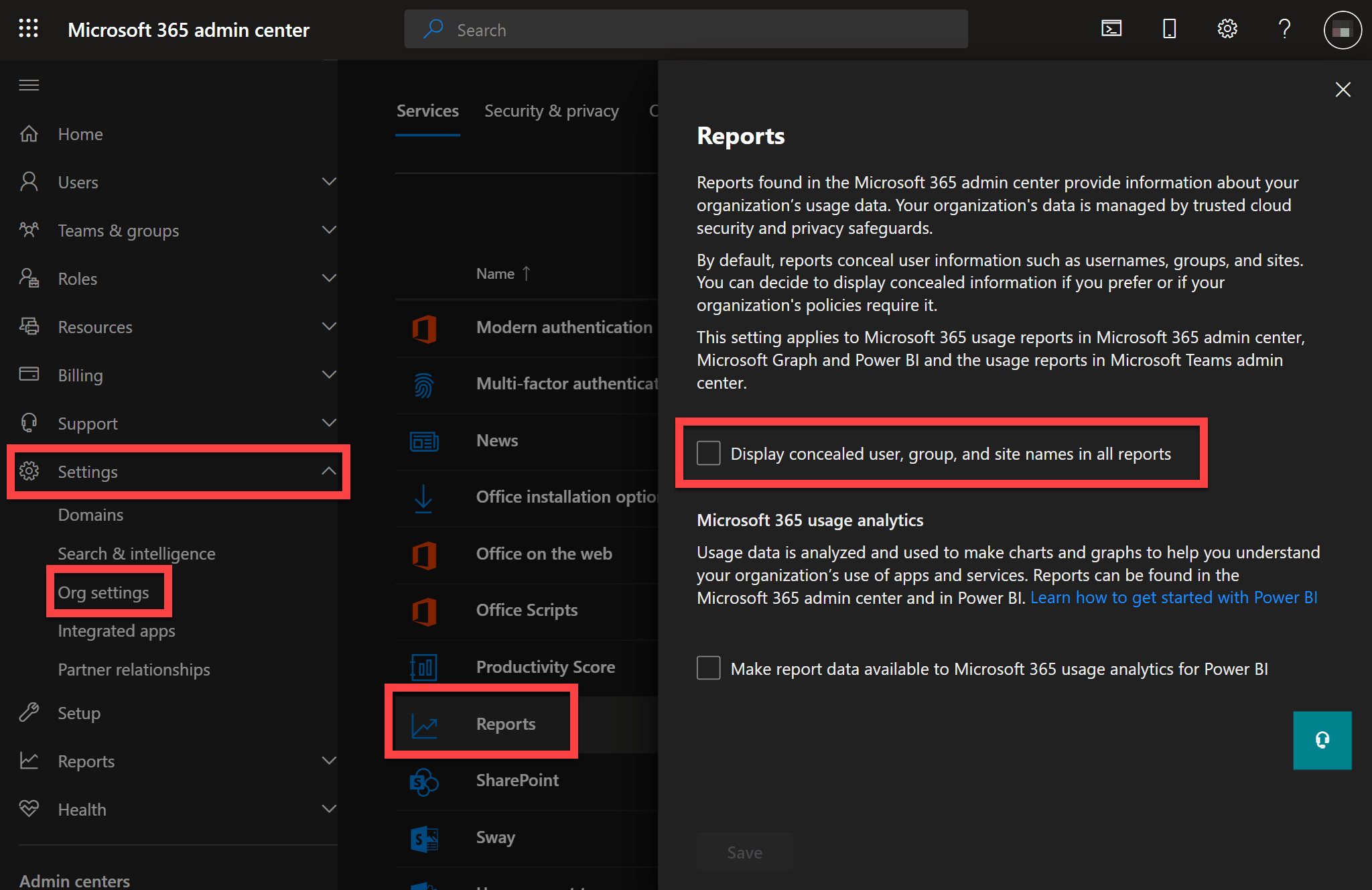Check make report data available for Power BI

coord(708,668)
